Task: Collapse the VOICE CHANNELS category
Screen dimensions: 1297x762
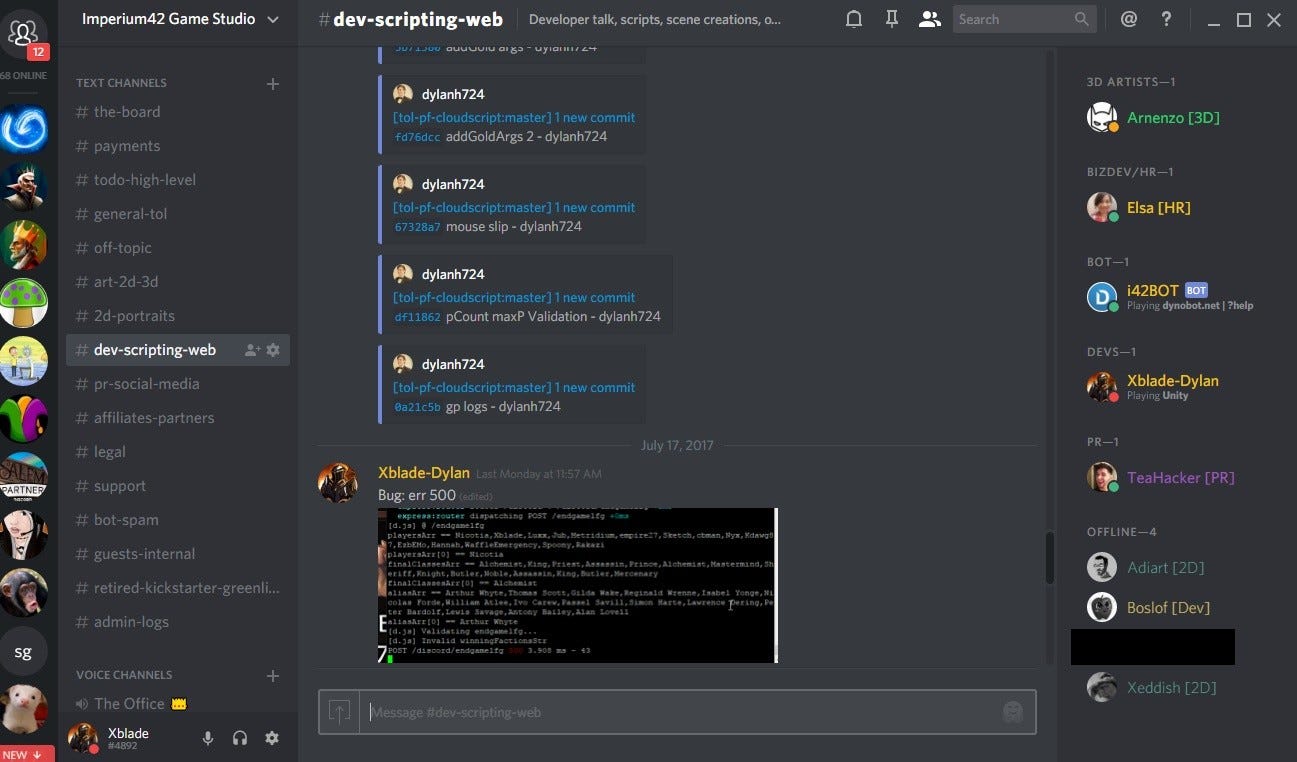Action: coord(124,675)
